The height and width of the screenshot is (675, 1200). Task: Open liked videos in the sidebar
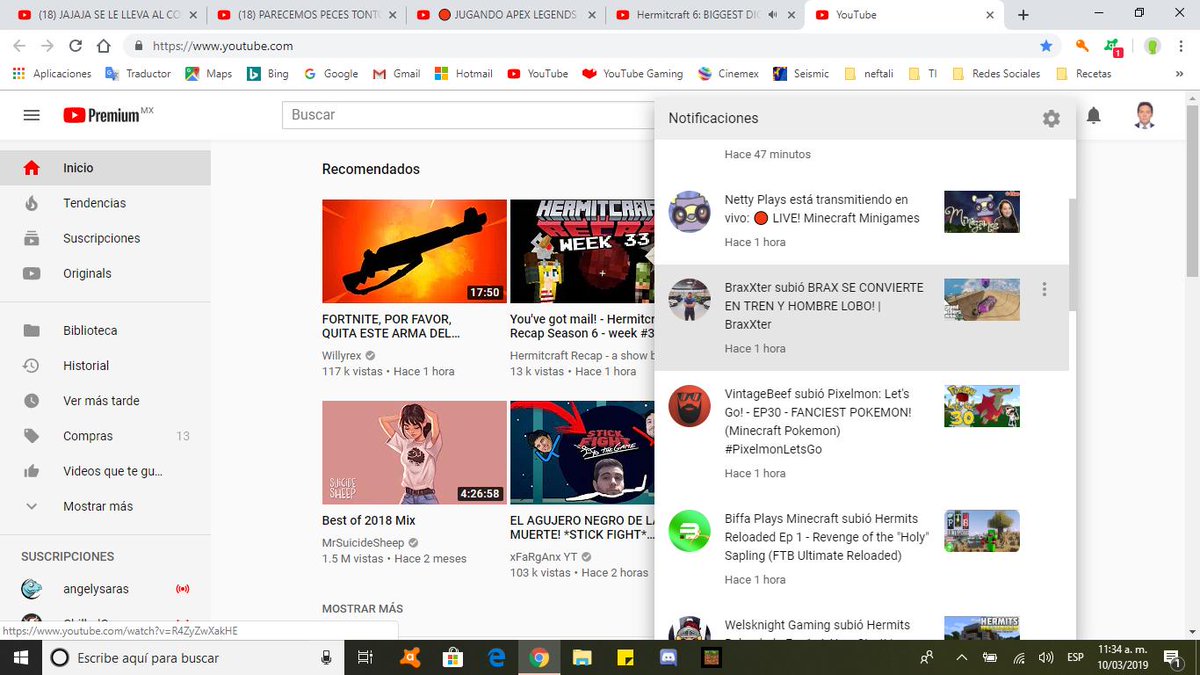tap(105, 471)
